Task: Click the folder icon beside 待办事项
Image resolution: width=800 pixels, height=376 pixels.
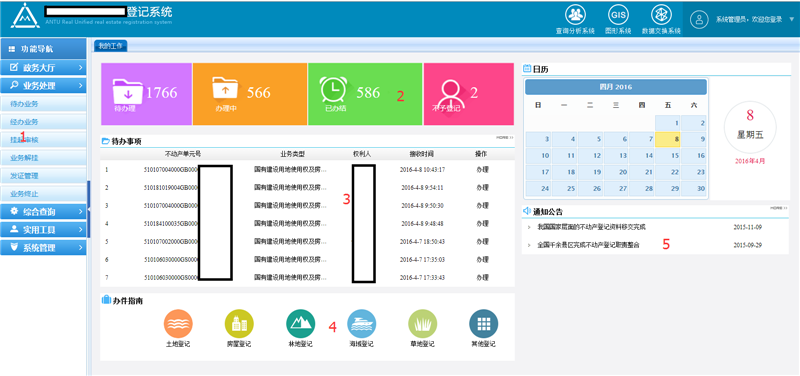Action: tap(106, 141)
